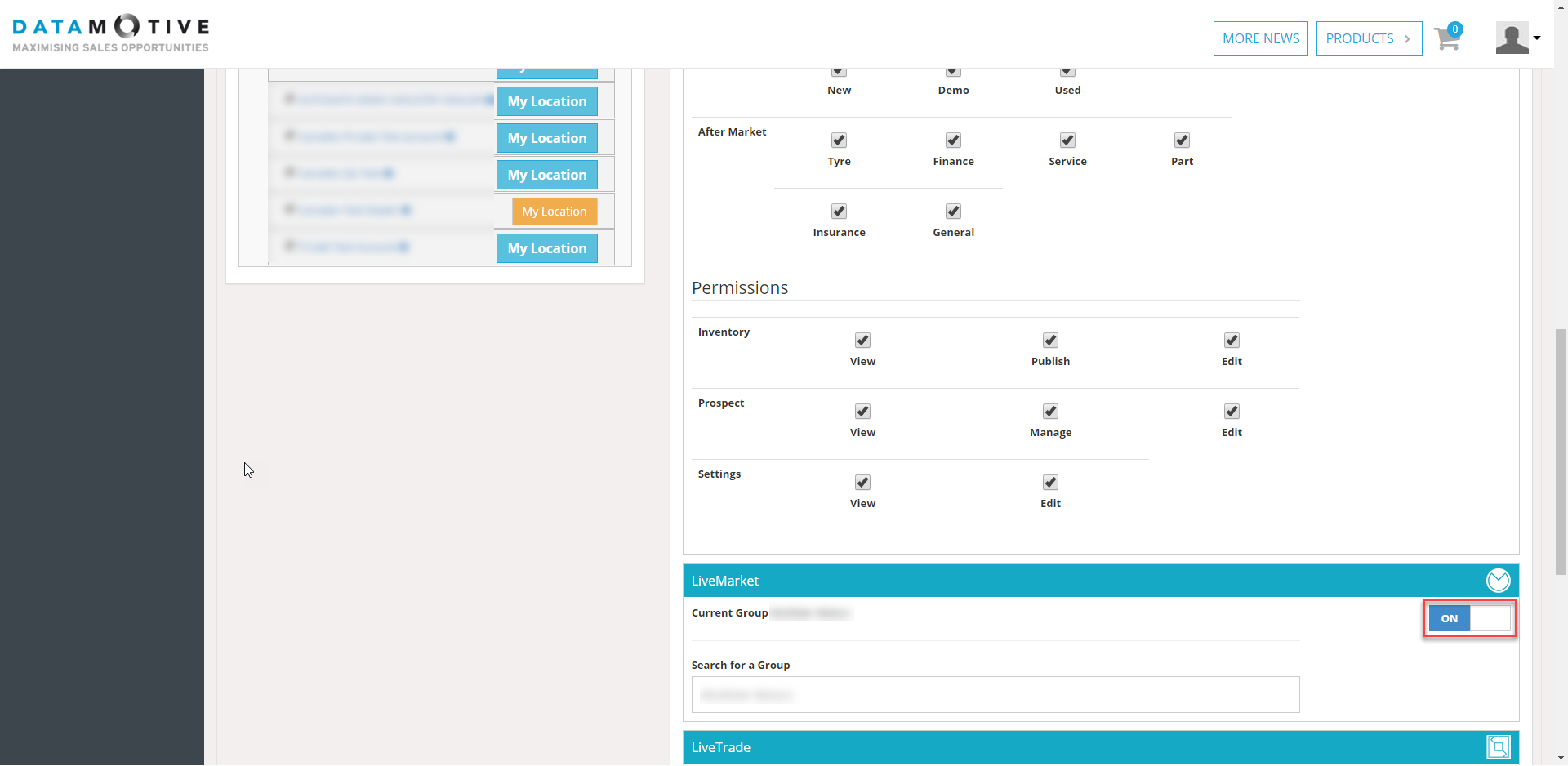This screenshot has height=766, width=1568.
Task: Uncheck the Insurance checkbox
Action: [839, 212]
